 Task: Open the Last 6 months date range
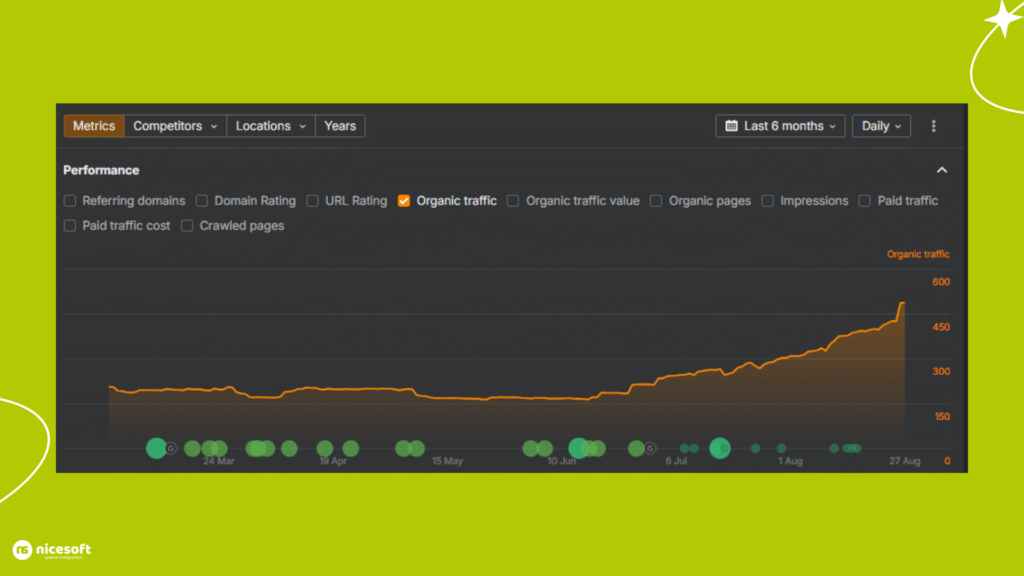tap(780, 126)
